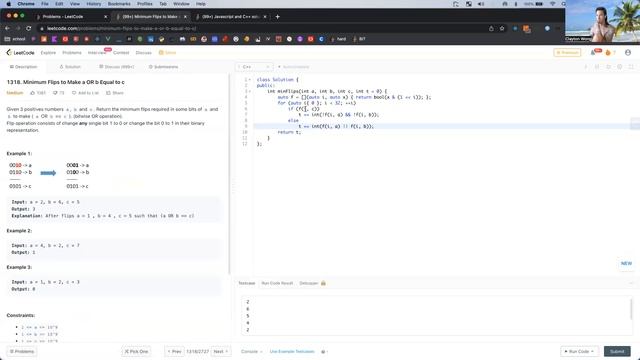Open the Chrome File menu
640x360 pixels.
point(45,4)
